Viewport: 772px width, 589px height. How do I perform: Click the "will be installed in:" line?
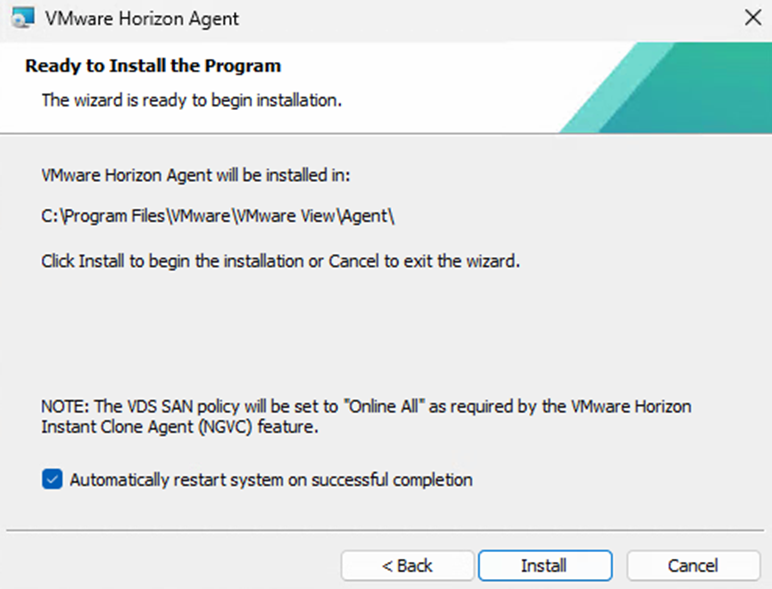pos(194,175)
